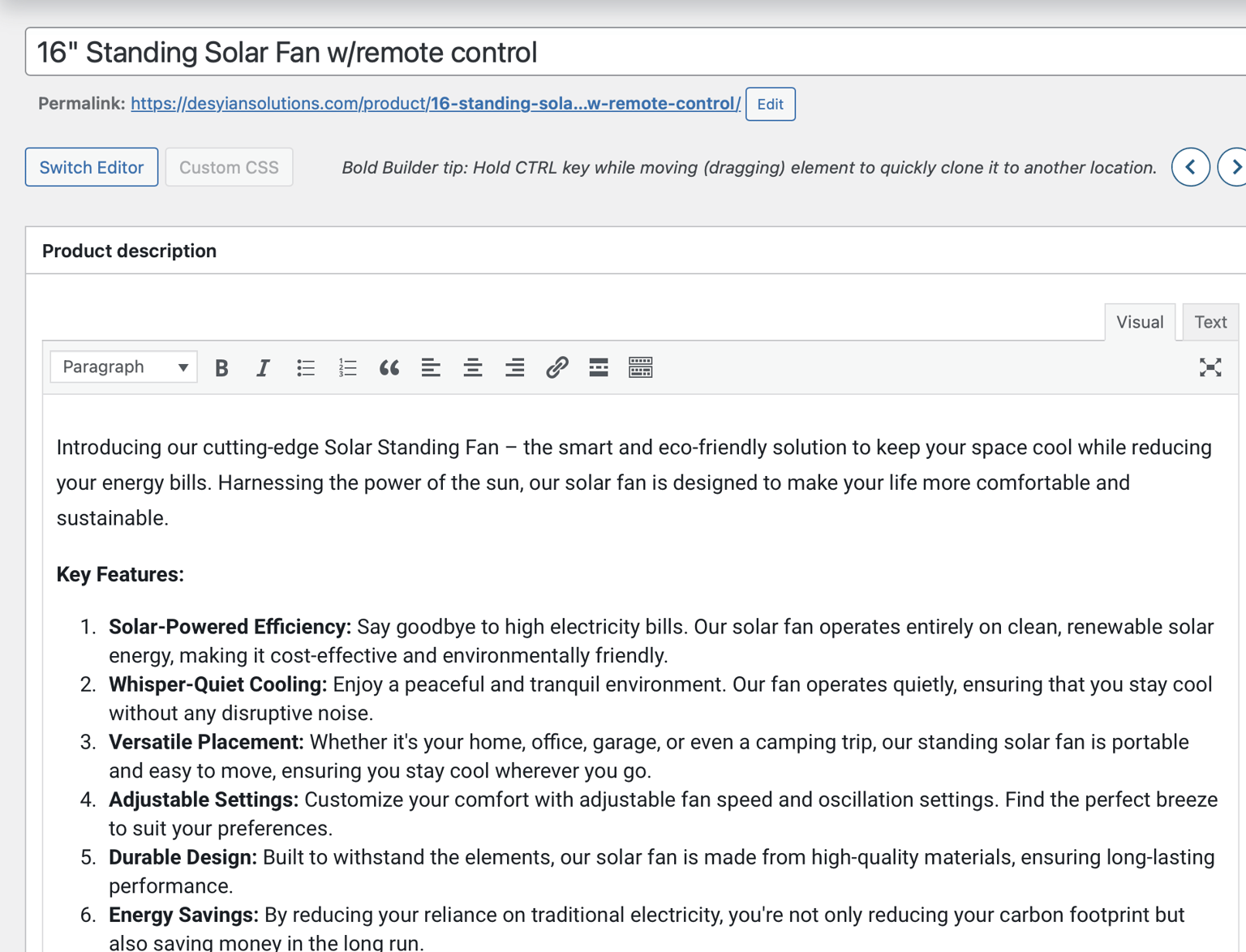The height and width of the screenshot is (952, 1246).
Task: Click the 'Adjustable Settings:' list item
Action: (x=664, y=813)
